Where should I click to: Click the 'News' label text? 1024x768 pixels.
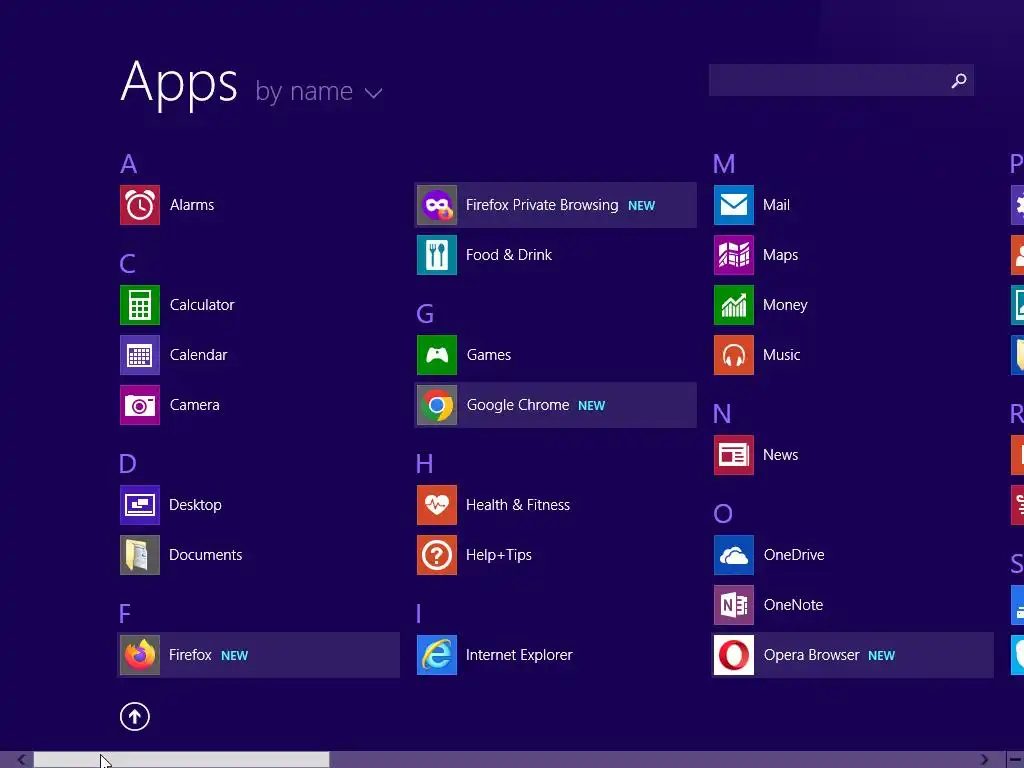780,455
